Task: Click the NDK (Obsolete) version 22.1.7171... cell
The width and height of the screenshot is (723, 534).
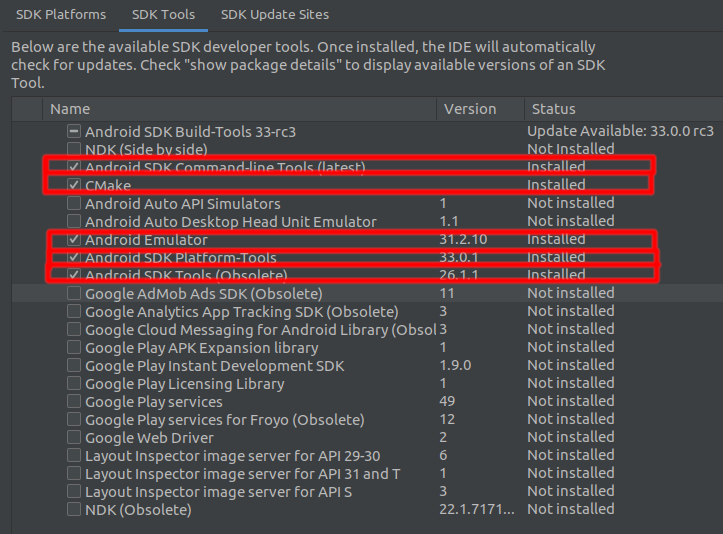Action: coord(477,509)
